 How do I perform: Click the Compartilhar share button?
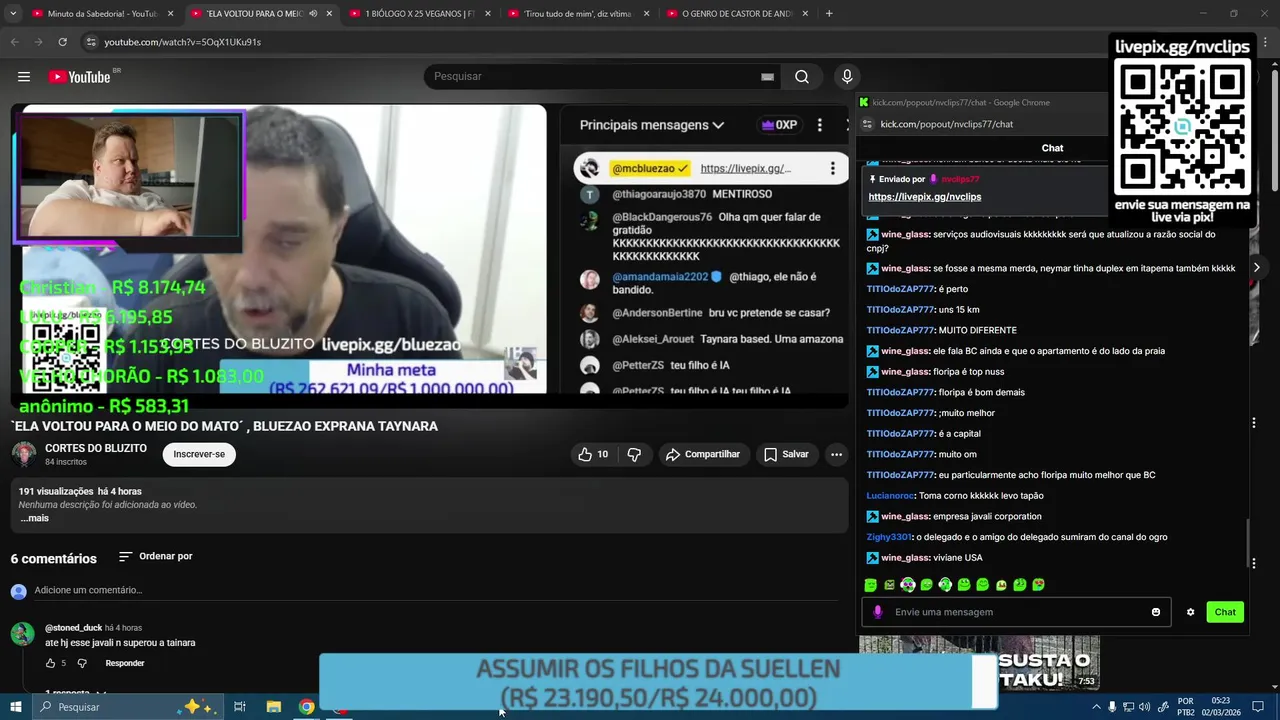702,454
